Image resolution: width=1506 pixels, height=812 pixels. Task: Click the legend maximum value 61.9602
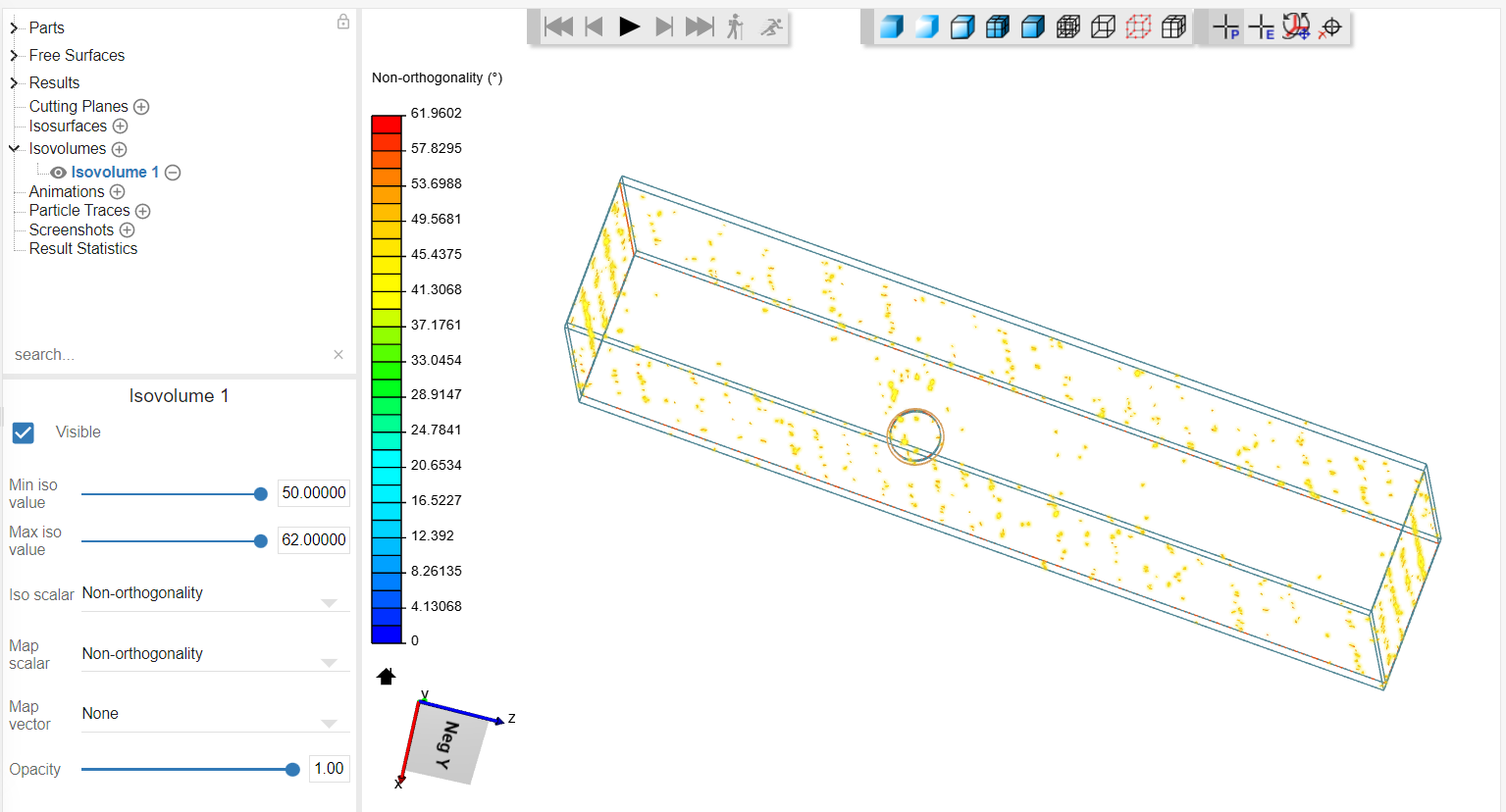click(x=437, y=113)
